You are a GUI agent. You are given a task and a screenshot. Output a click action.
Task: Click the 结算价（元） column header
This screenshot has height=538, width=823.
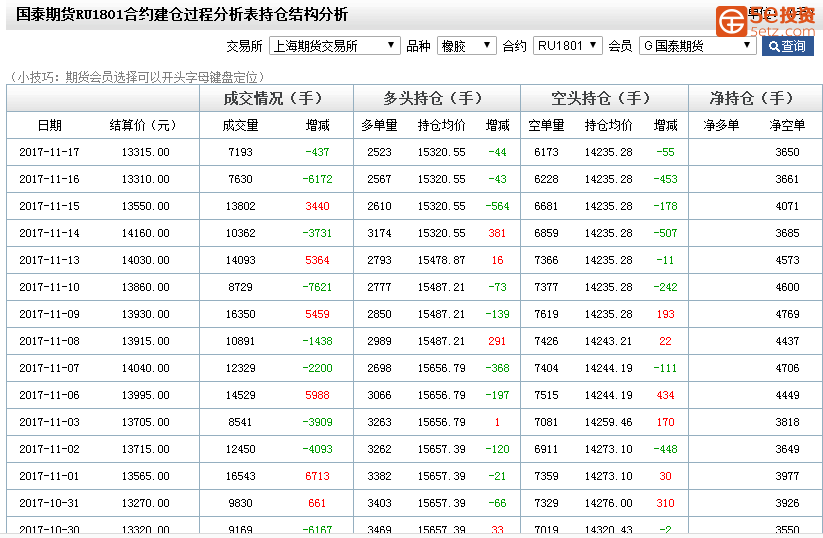(x=143, y=125)
